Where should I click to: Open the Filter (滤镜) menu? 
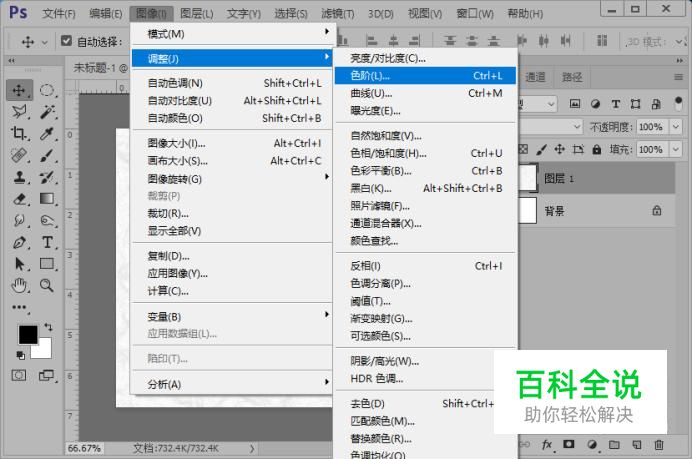coord(338,14)
